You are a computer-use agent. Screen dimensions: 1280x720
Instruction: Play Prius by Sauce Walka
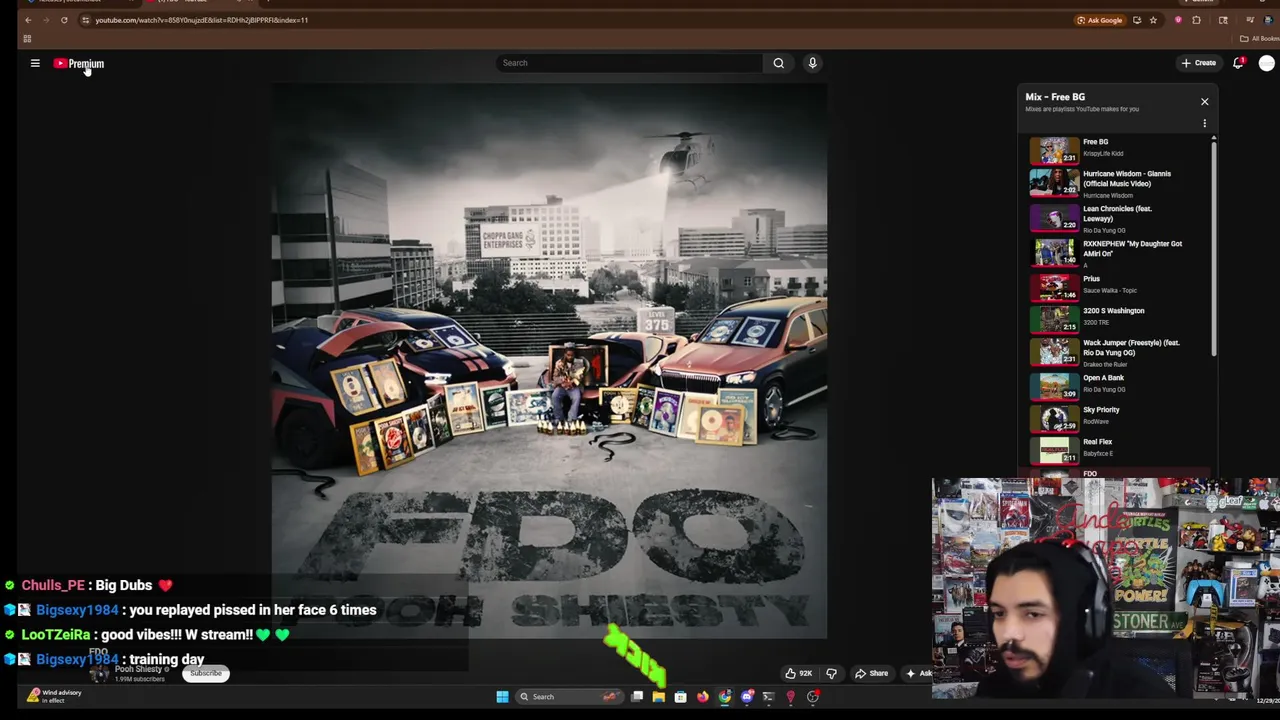pos(1119,286)
